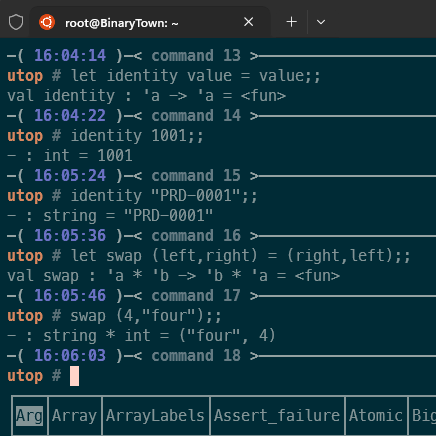Click the Ubuntu logo on the tab
The width and height of the screenshot is (436, 436).
coord(47,22)
